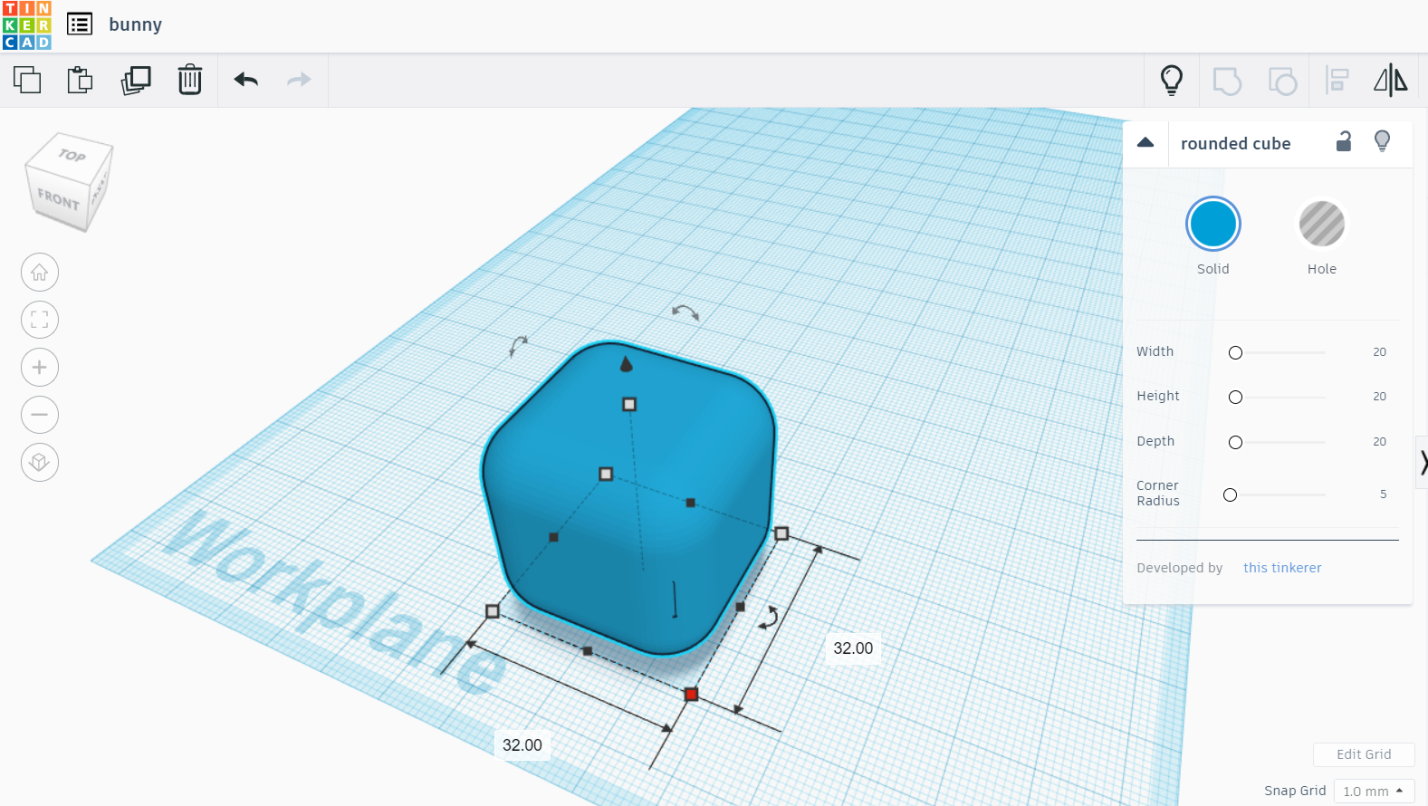Delete selected shape with trash icon

(190, 80)
